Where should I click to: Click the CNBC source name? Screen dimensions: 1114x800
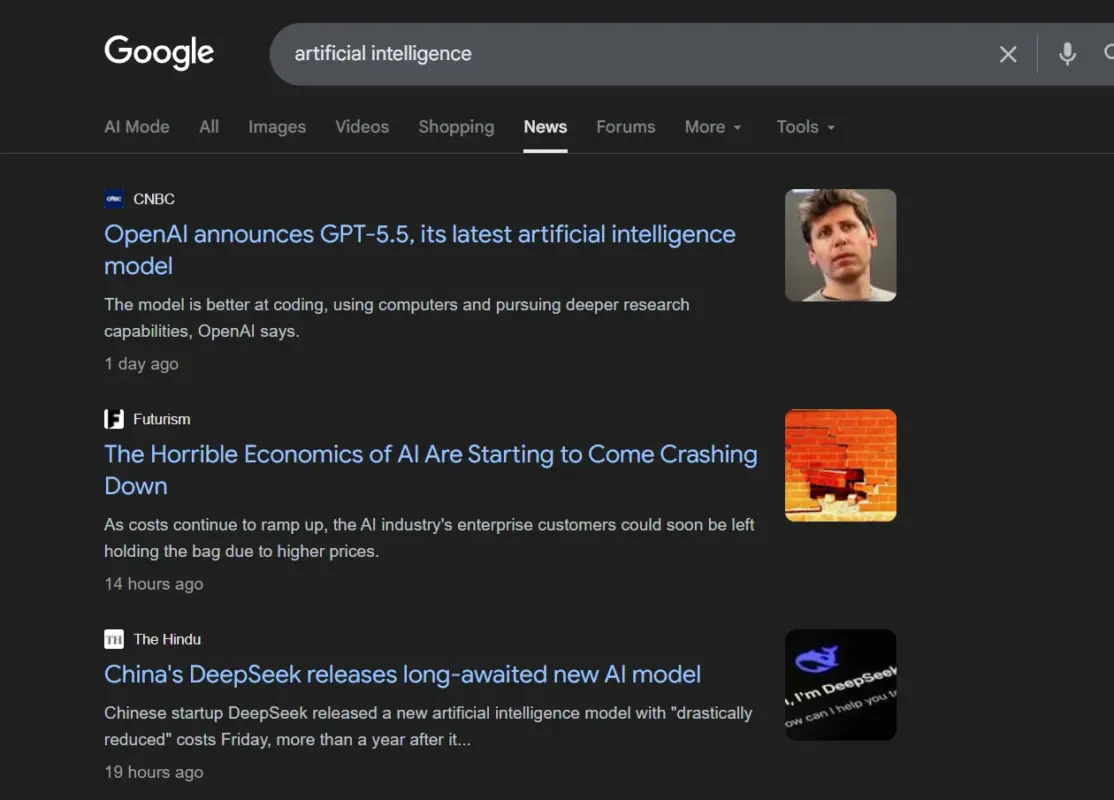coord(154,199)
